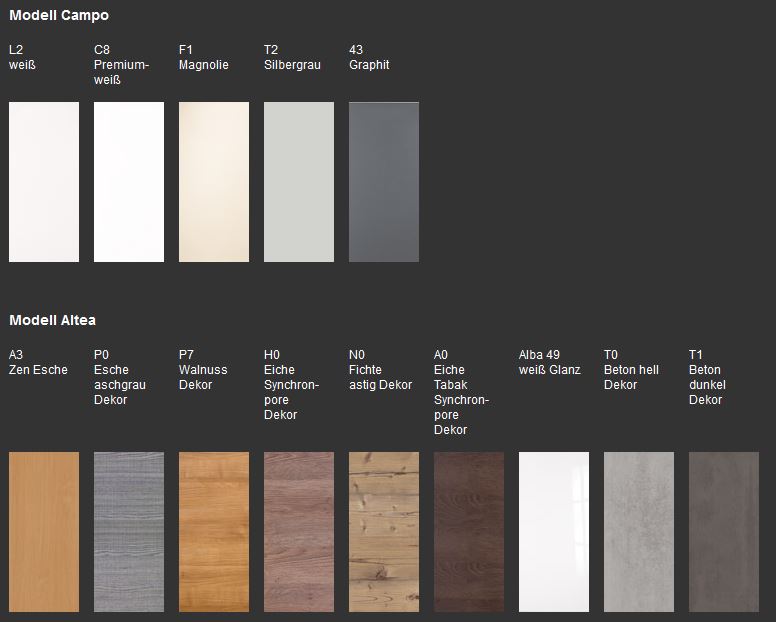Choose the 43 Graphit swatch
776x622 pixels.
tap(384, 182)
